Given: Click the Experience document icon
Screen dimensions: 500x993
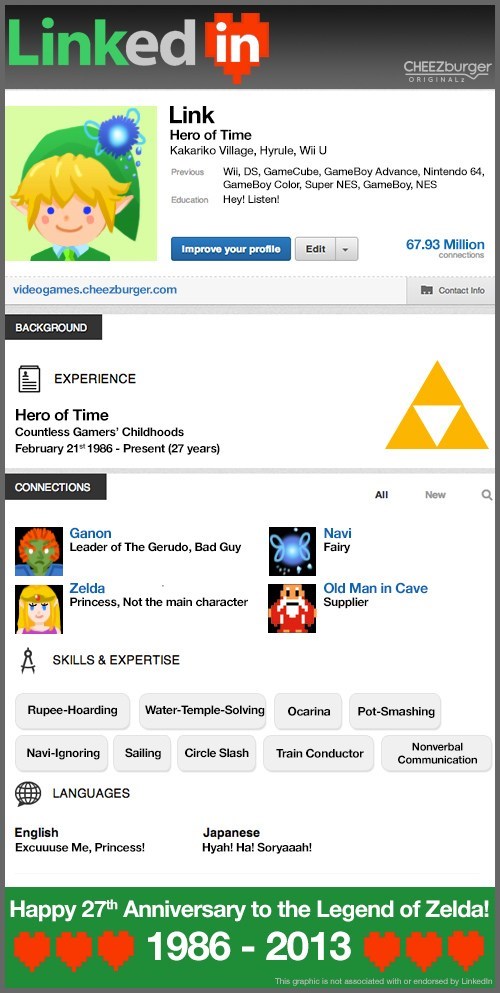Looking at the screenshot, I should (x=29, y=379).
